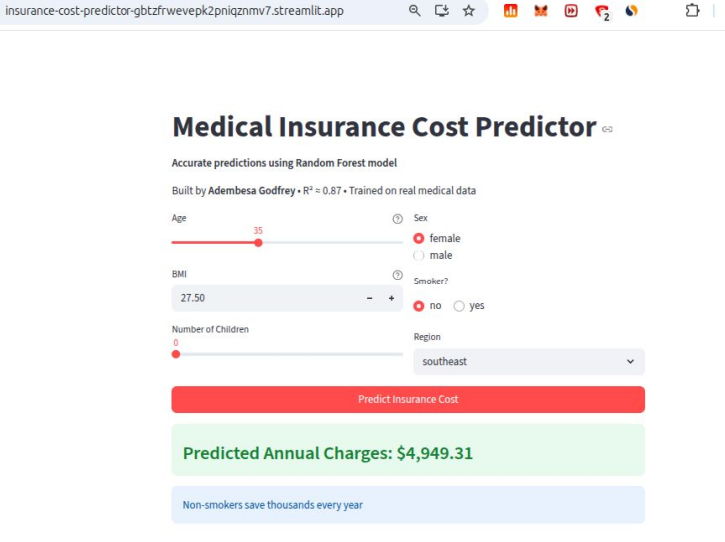Expand the Region dropdown showing southeast

(x=528, y=362)
